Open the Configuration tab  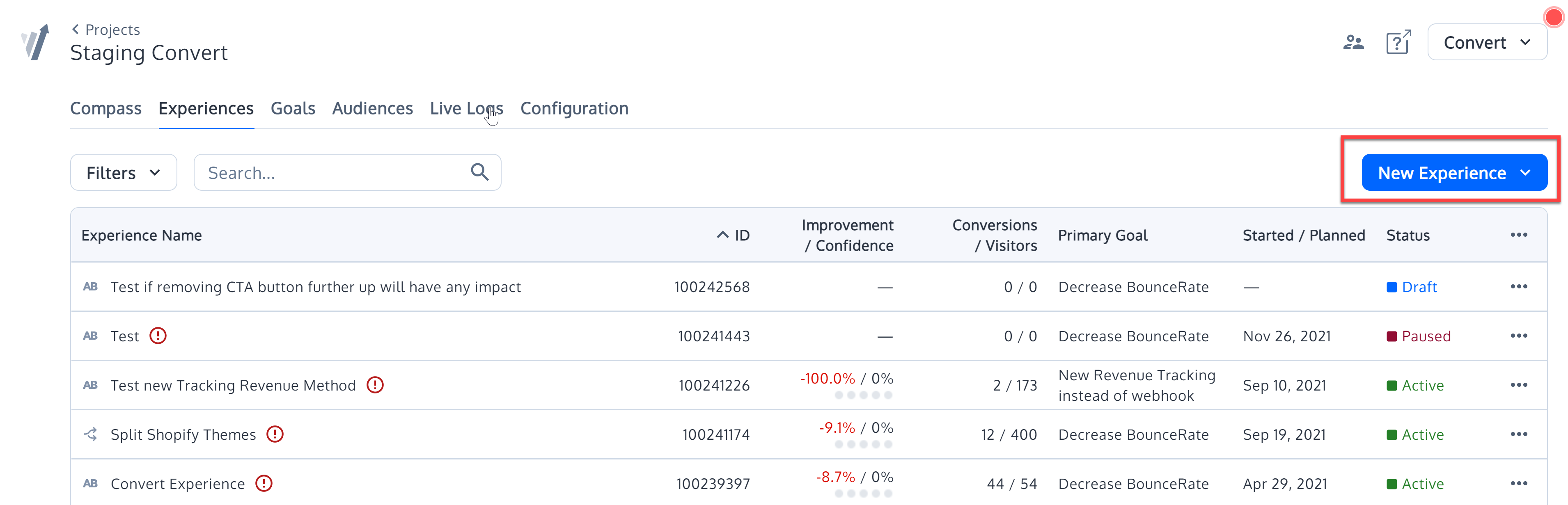[x=574, y=108]
